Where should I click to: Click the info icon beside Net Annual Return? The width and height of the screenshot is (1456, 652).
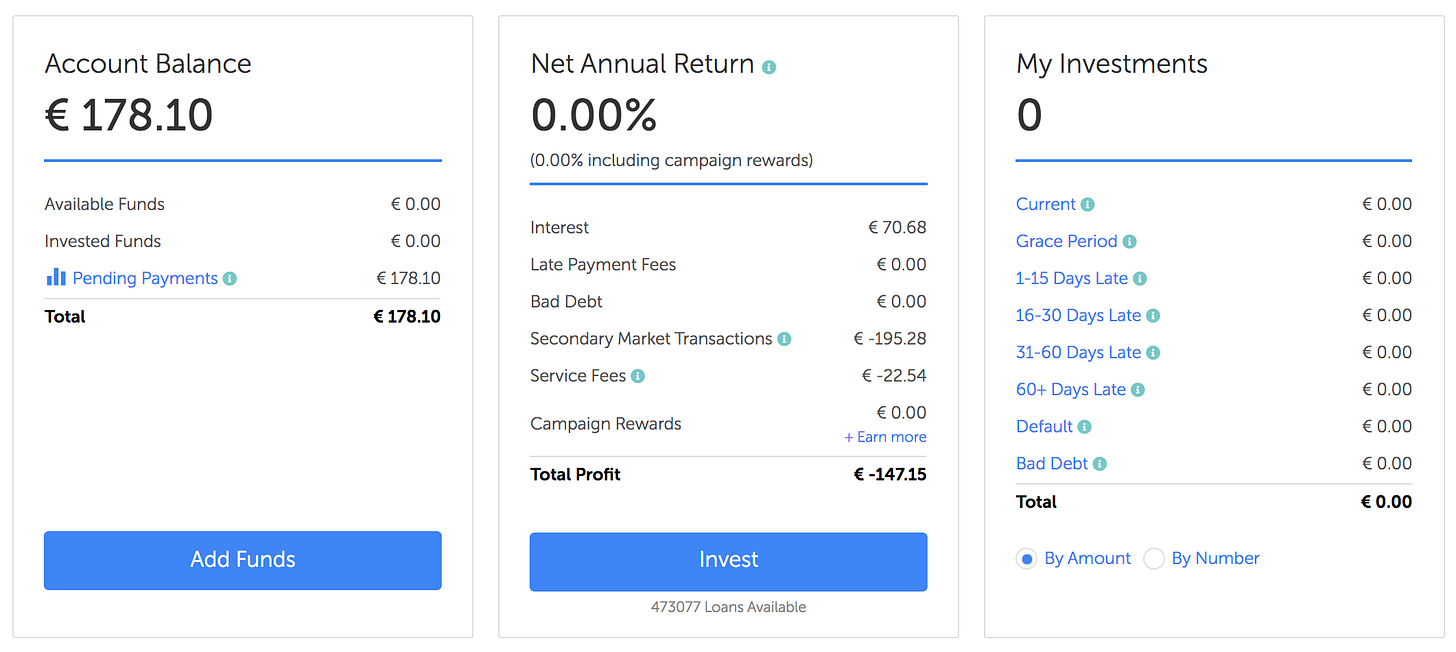pyautogui.click(x=769, y=67)
